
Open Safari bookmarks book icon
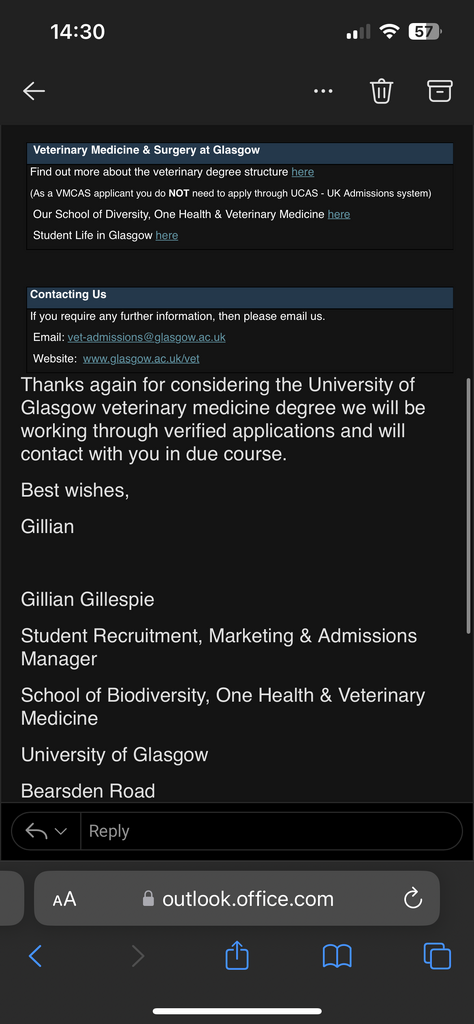click(338, 957)
